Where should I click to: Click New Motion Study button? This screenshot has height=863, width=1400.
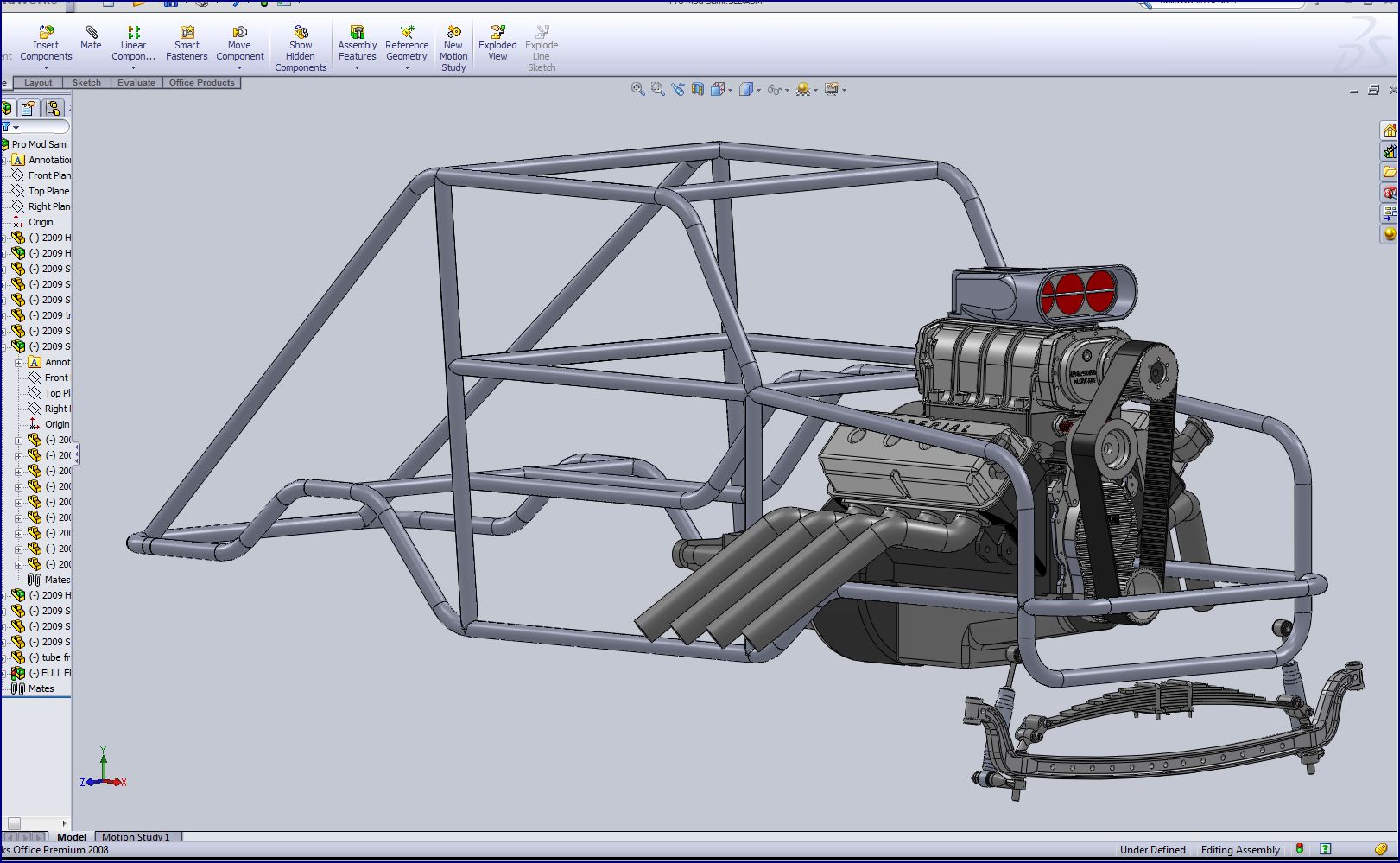click(x=453, y=49)
